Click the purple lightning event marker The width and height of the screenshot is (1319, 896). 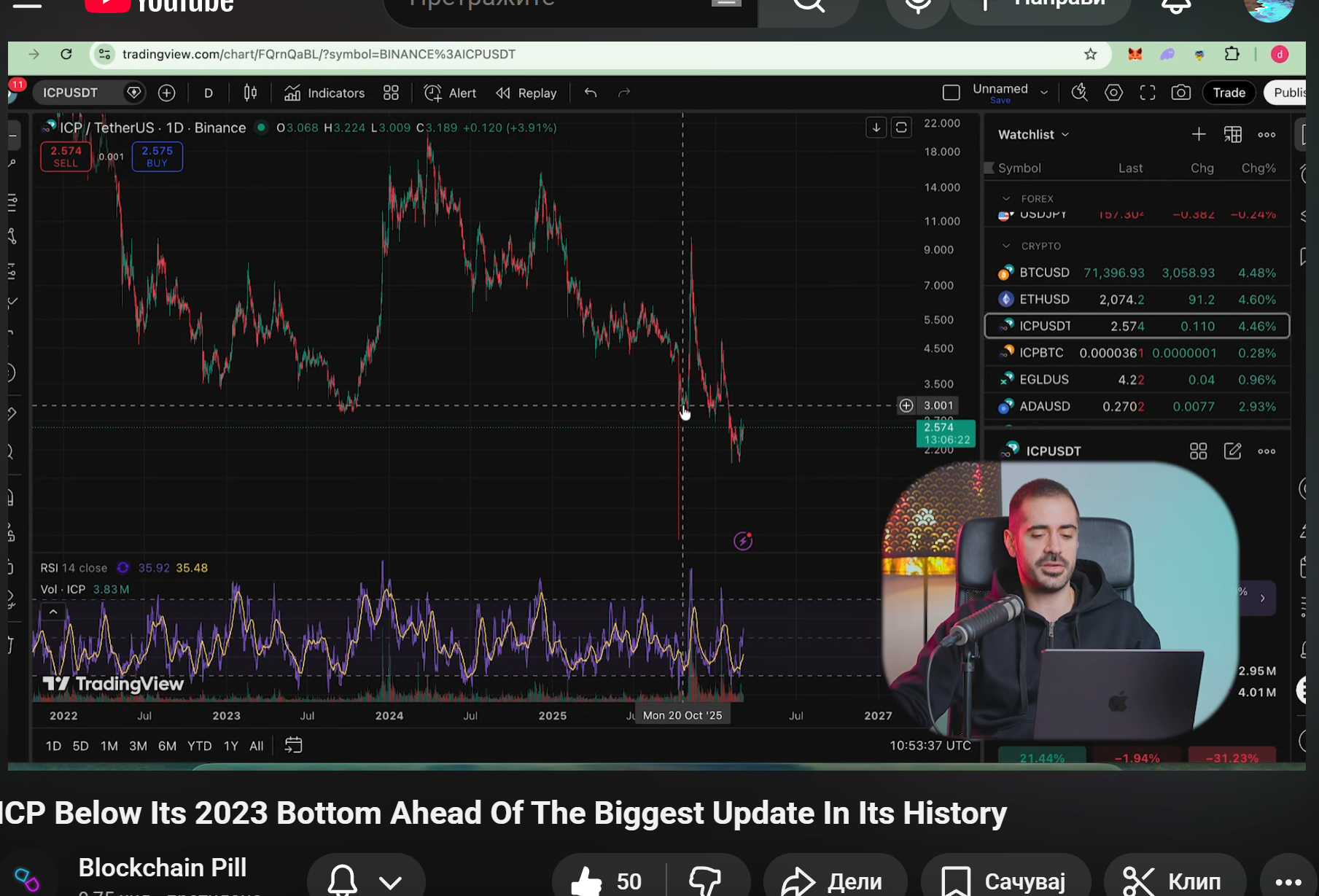tap(743, 541)
